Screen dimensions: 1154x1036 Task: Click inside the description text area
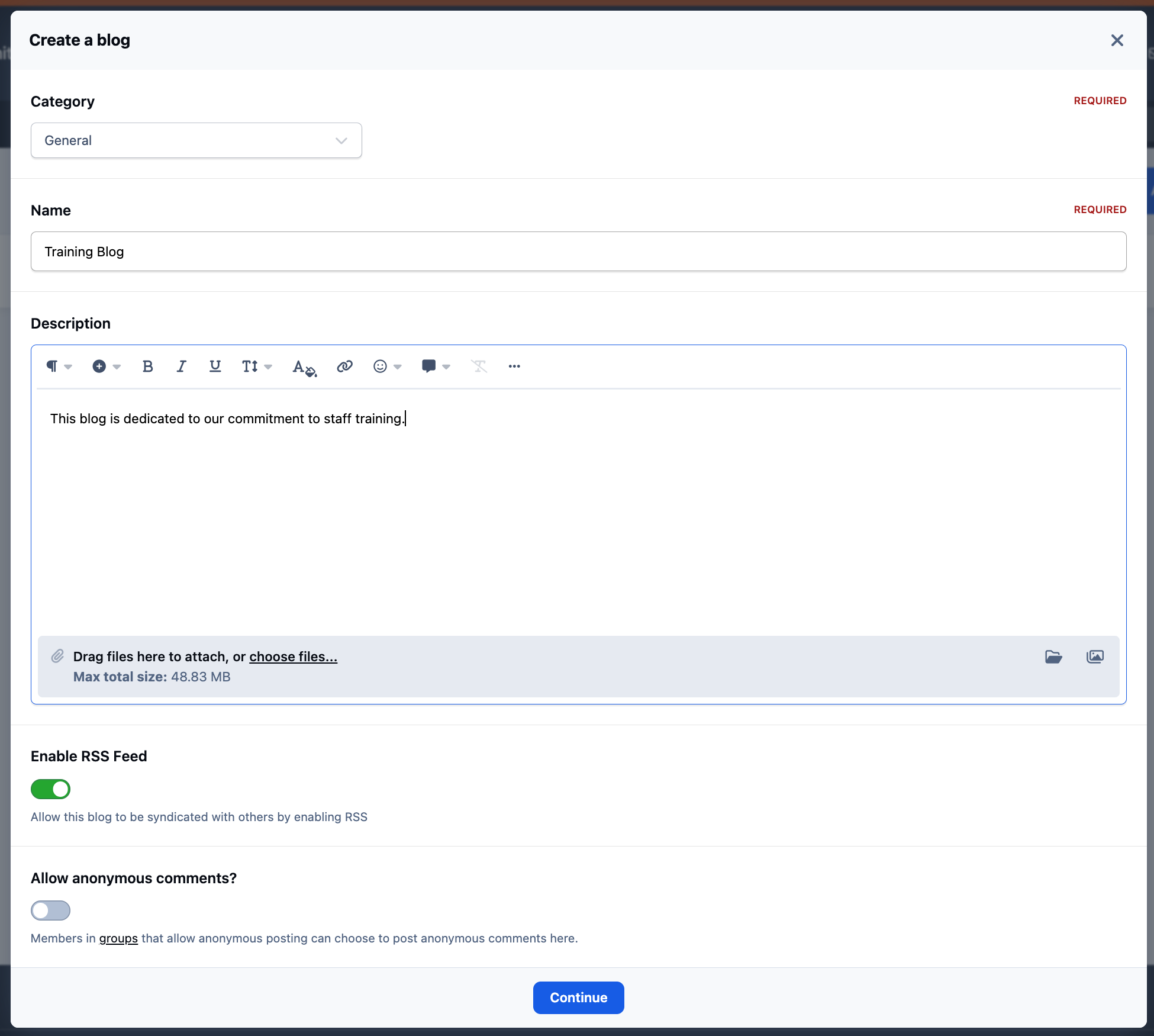(x=578, y=512)
